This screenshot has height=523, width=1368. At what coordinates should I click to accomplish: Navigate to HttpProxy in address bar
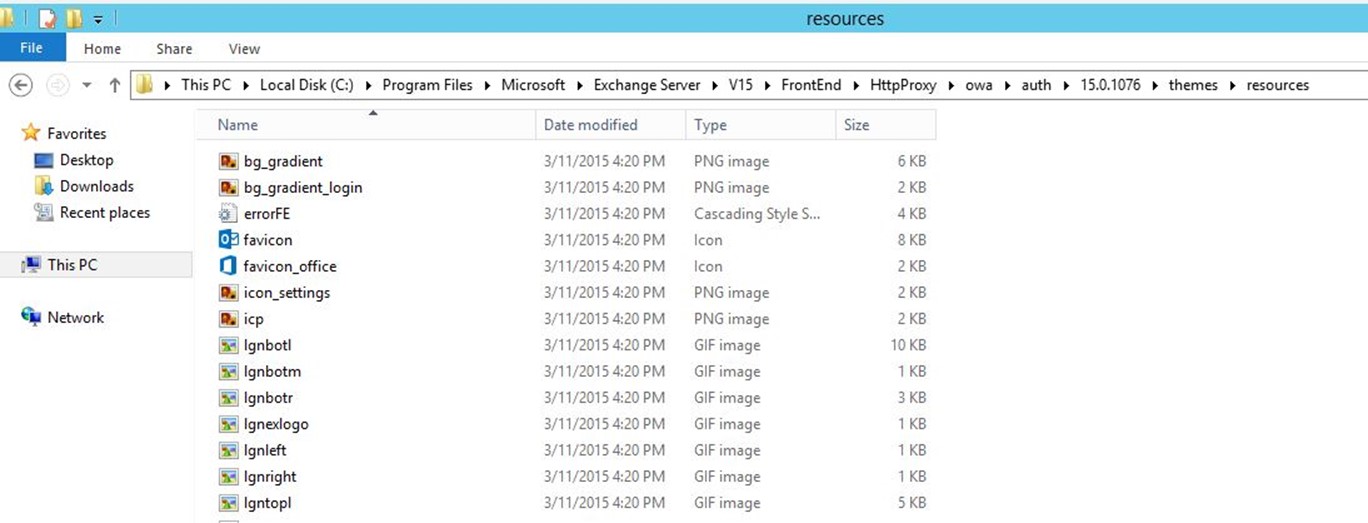pyautogui.click(x=903, y=85)
